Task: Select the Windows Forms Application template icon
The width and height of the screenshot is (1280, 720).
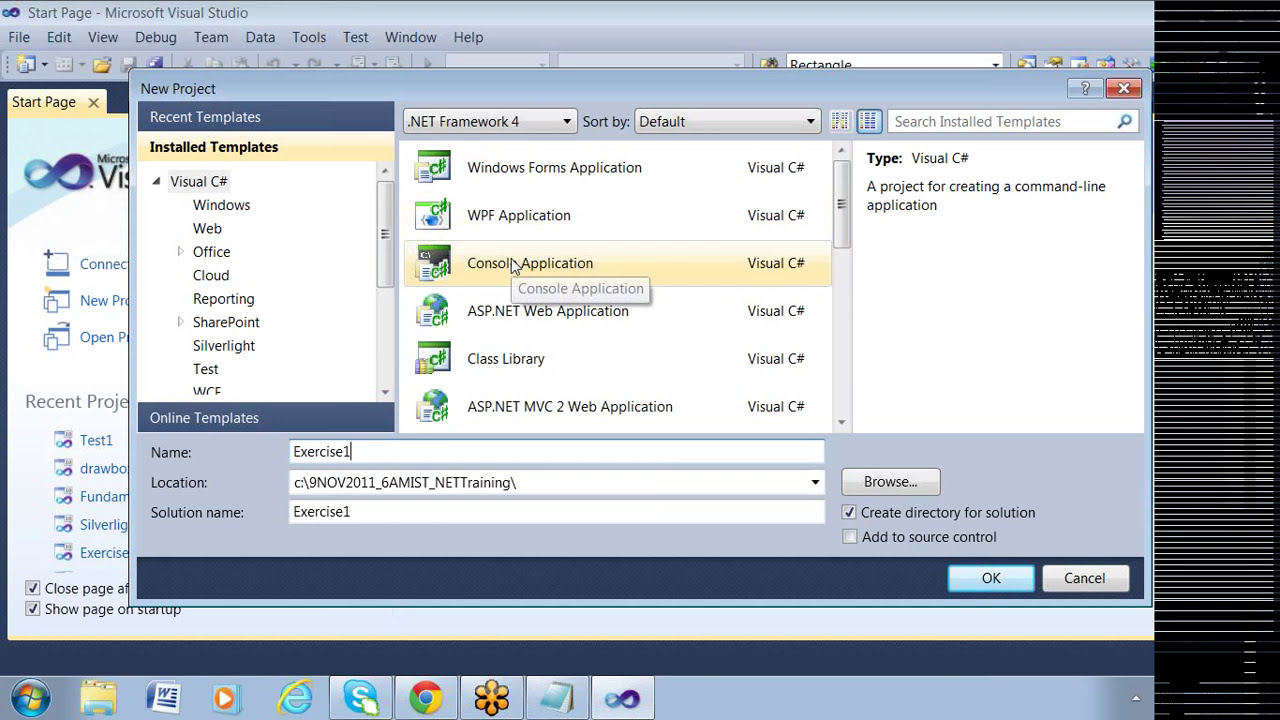Action: pyautogui.click(x=433, y=167)
